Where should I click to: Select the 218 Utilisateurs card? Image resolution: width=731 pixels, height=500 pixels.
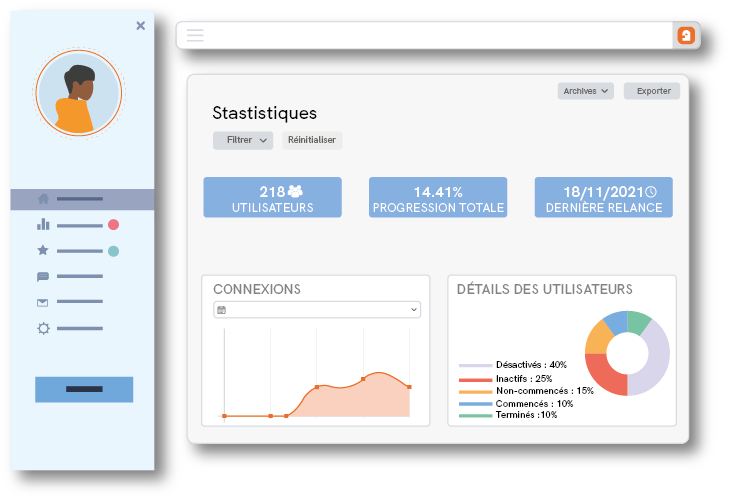(273, 197)
